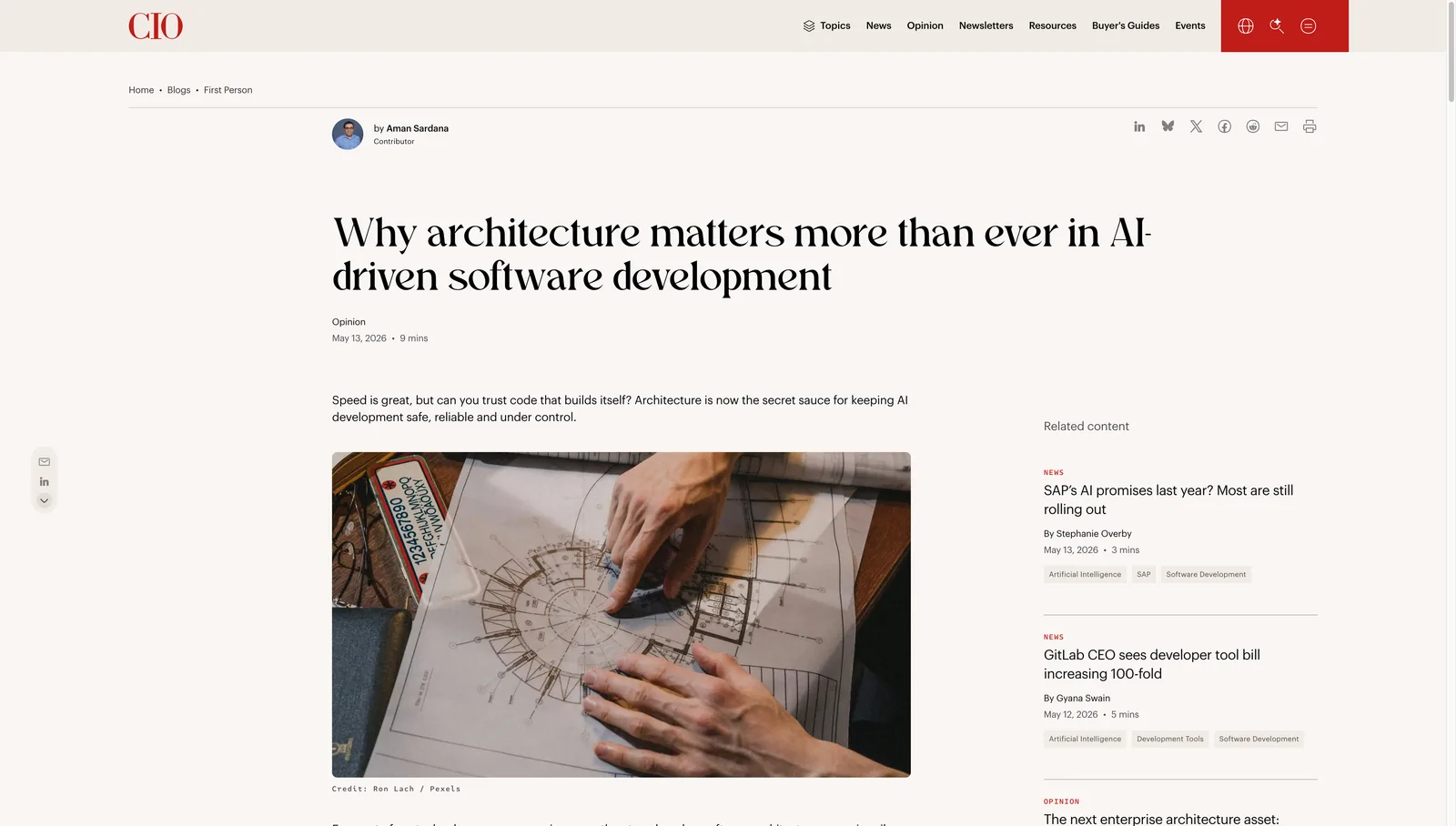Open the GitLab CEO developer tool bill article
Image resolution: width=1456 pixels, height=826 pixels.
pos(1152,664)
